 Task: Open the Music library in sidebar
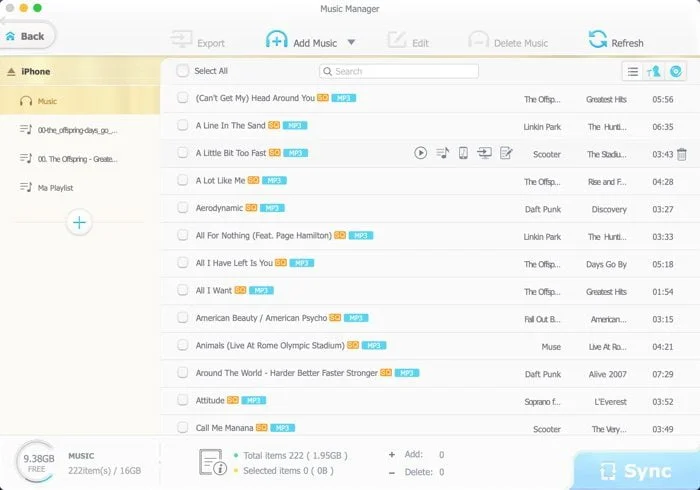[80, 101]
